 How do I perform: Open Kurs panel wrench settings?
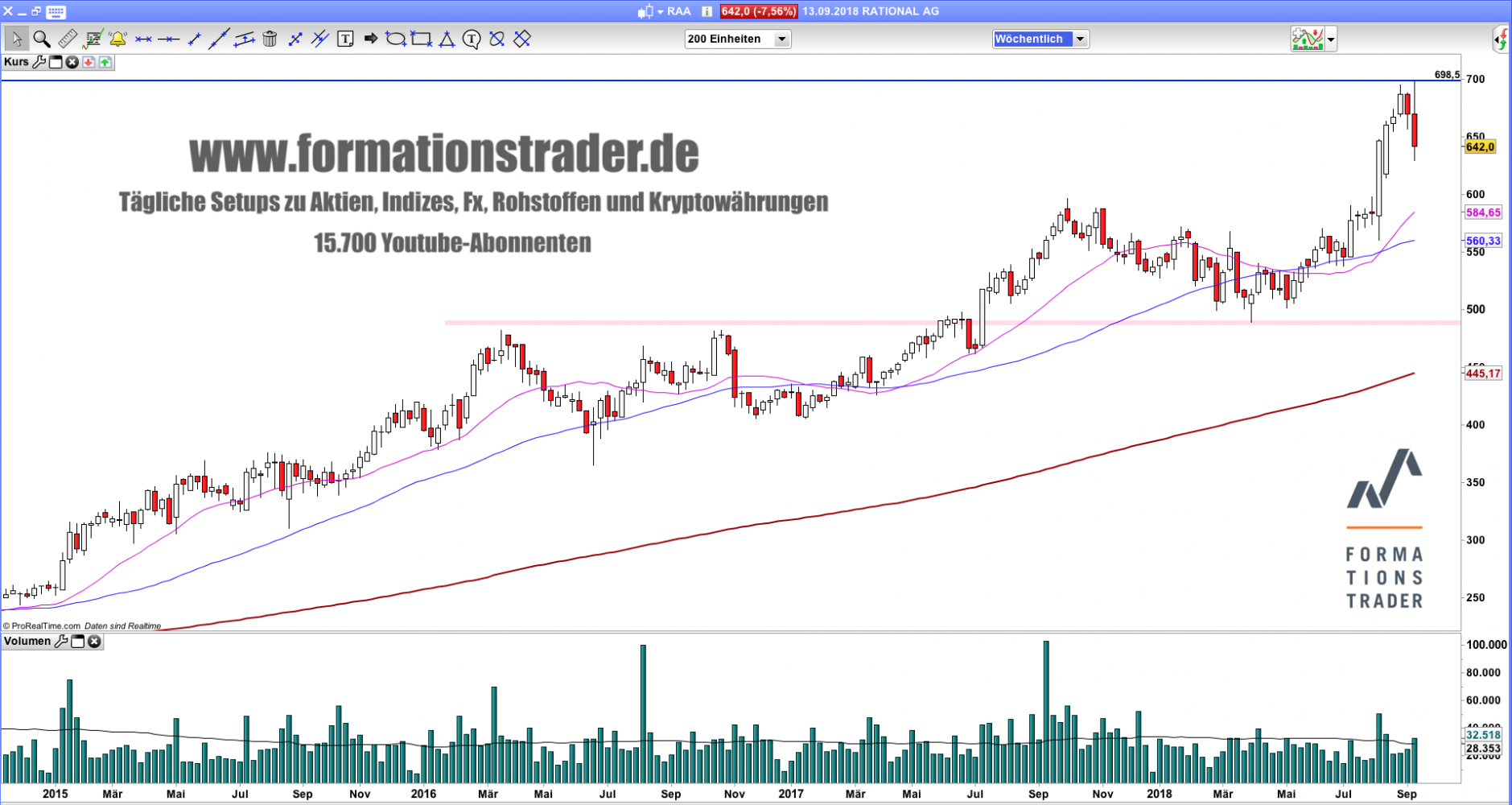(x=39, y=62)
